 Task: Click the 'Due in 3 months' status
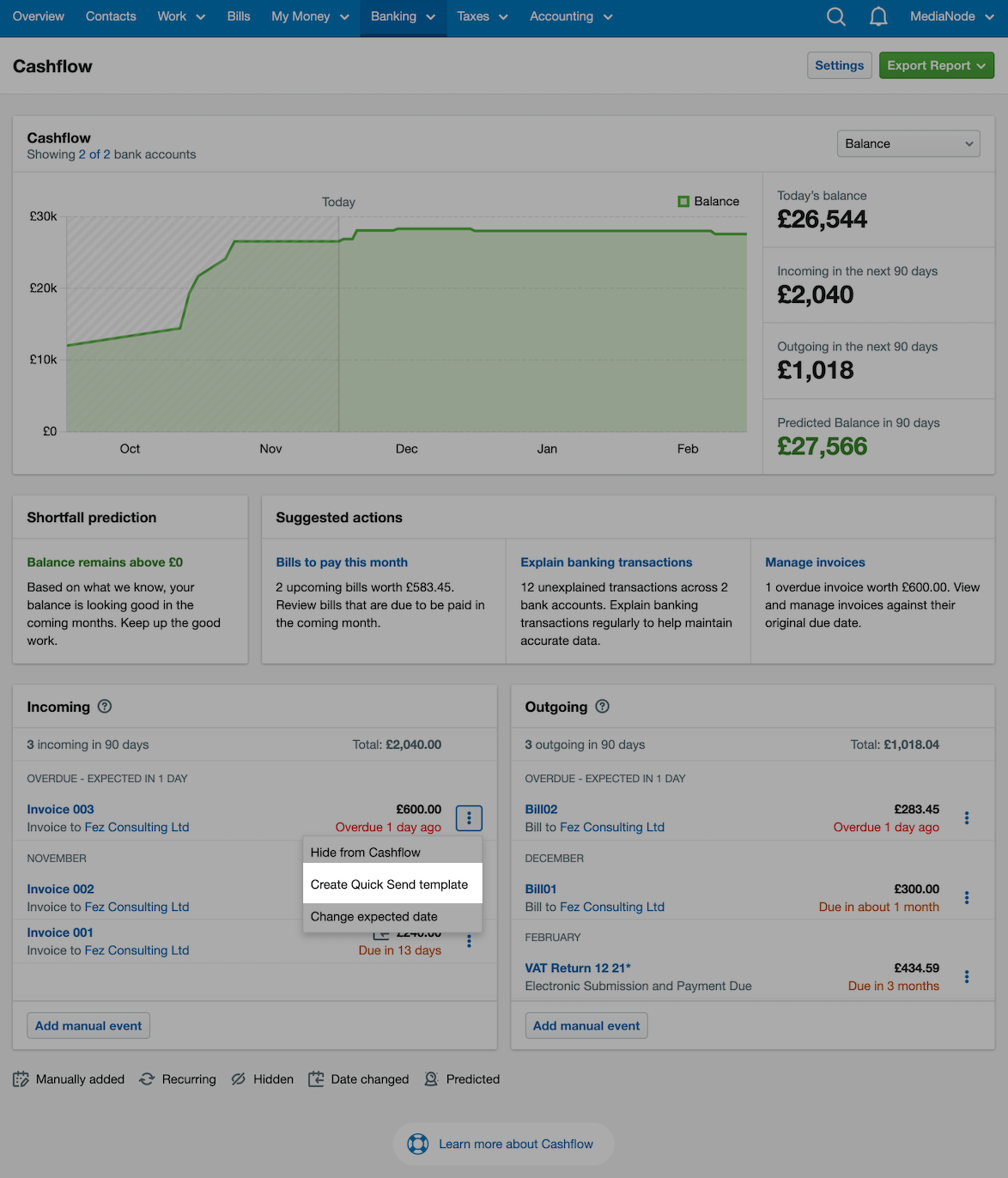pyautogui.click(x=894, y=987)
